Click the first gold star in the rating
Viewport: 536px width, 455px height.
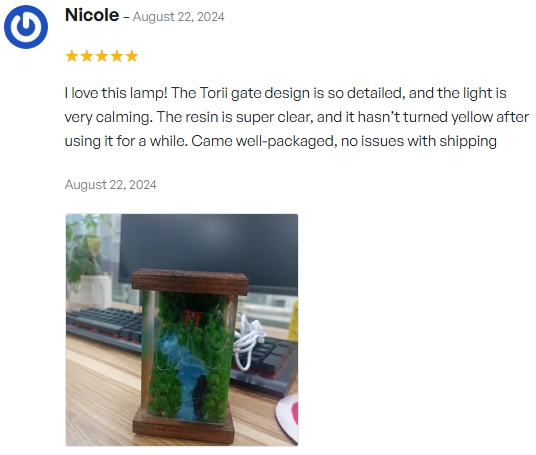coord(72,56)
